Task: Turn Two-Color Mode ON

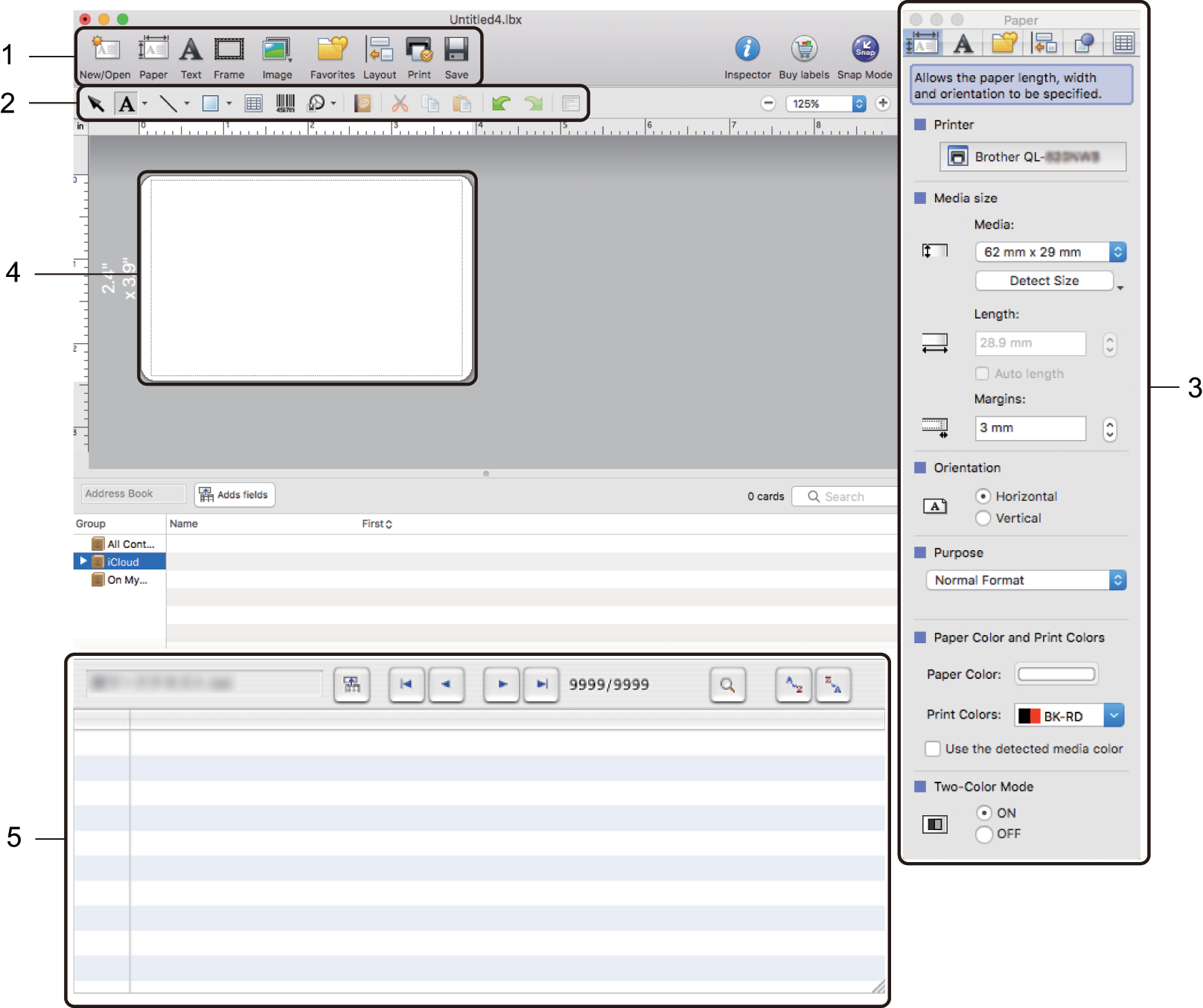Action: click(984, 813)
